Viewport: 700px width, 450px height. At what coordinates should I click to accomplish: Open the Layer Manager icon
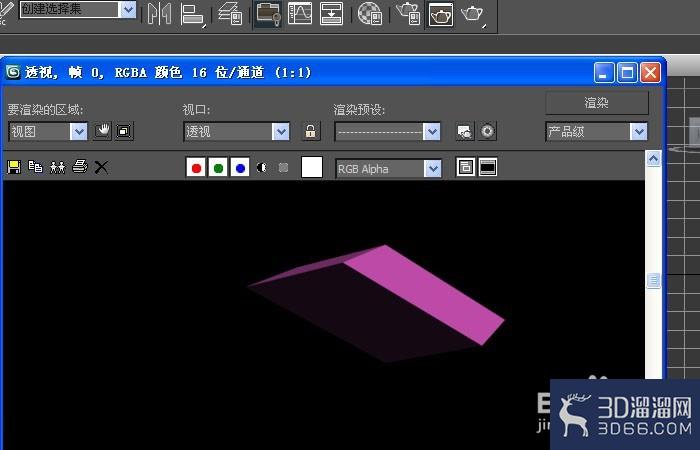(x=230, y=13)
